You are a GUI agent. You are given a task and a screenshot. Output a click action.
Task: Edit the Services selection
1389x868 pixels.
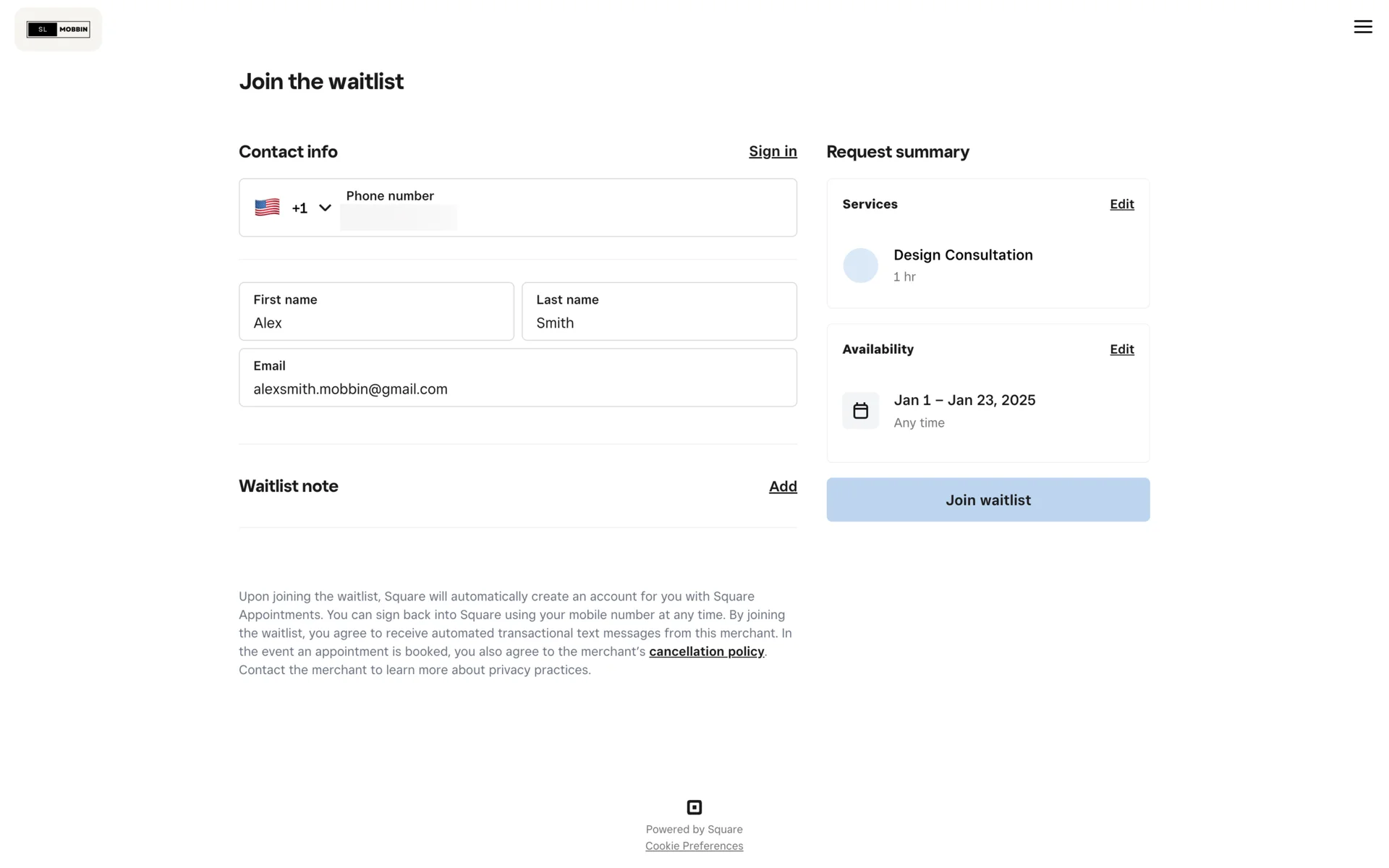(1121, 204)
